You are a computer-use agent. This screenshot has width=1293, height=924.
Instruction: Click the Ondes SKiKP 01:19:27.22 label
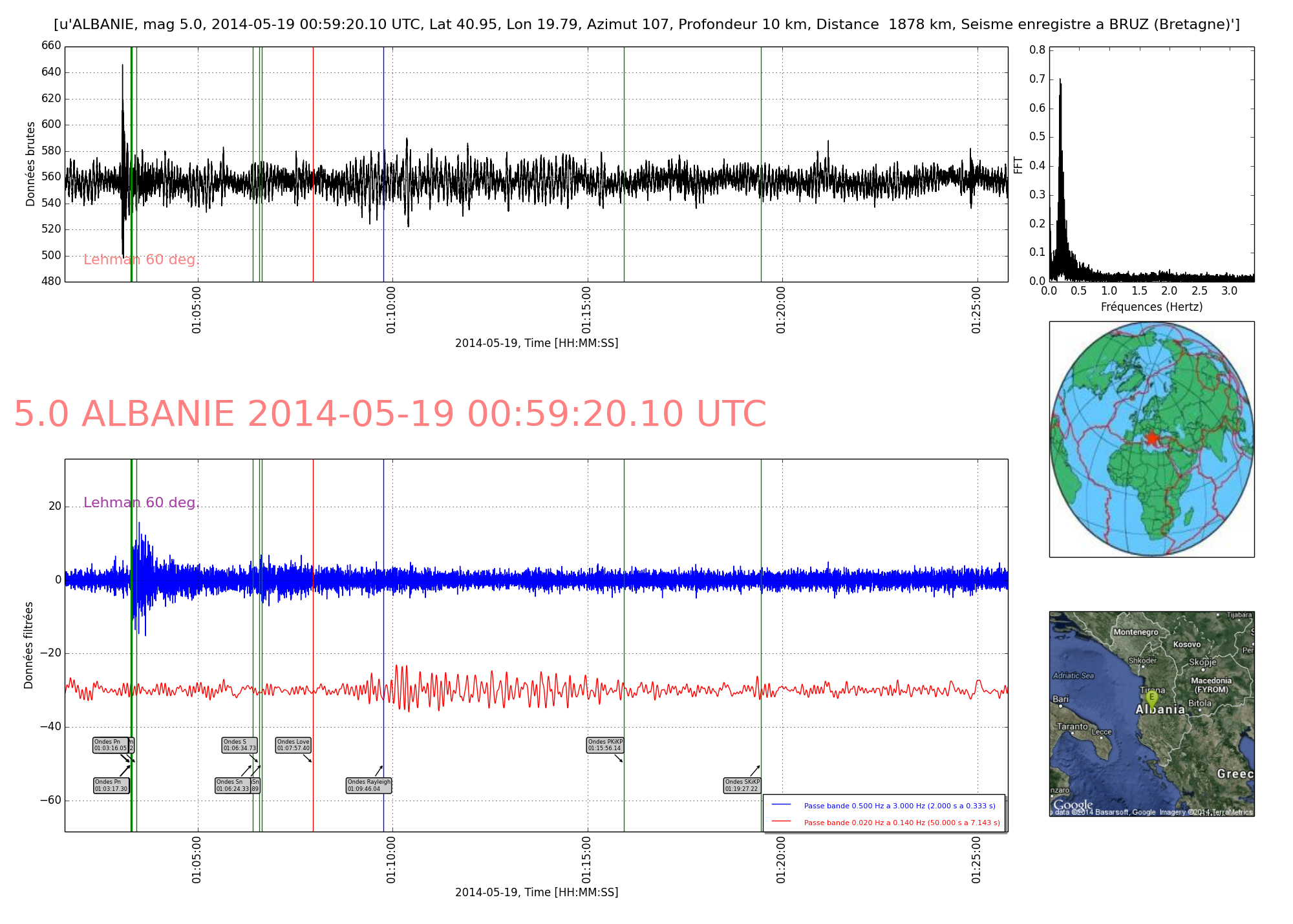click(742, 785)
